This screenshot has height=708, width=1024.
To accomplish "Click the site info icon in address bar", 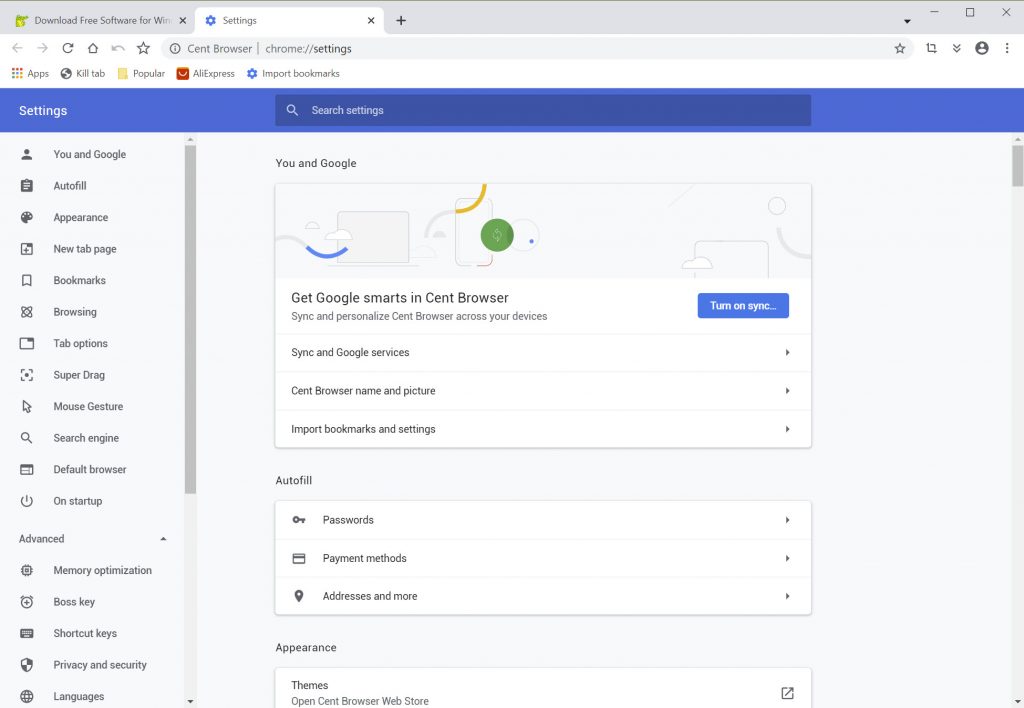I will (175, 48).
